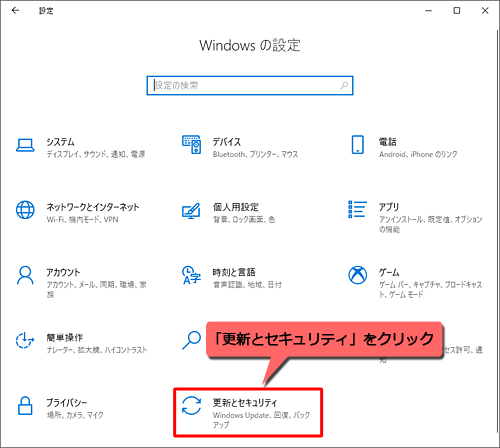Click the Xbox icon for ゲーム

click(358, 275)
